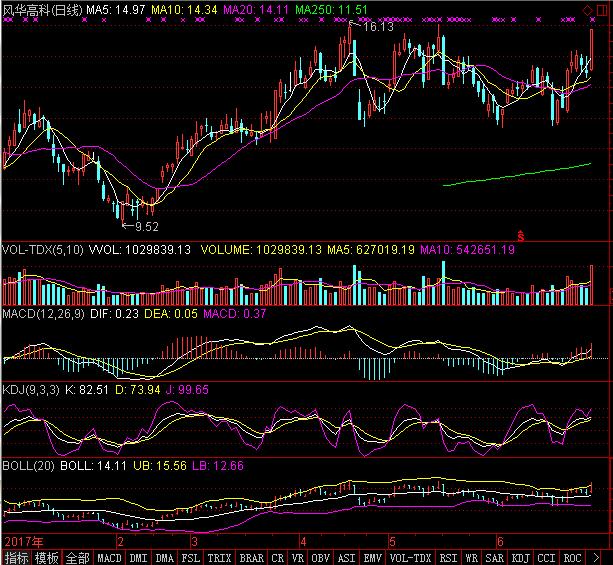613x565 pixels.
Task: Click the BOLL(20) panel title
Action: [28, 466]
